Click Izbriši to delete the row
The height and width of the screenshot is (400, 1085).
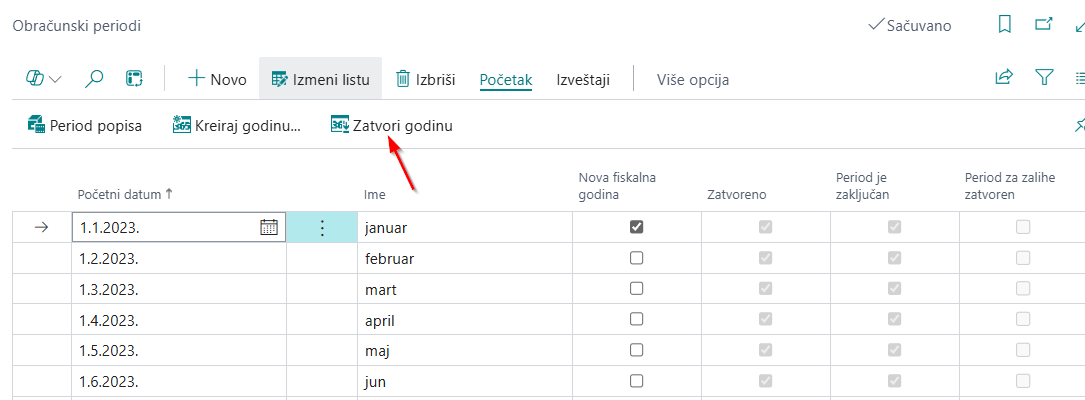425,80
